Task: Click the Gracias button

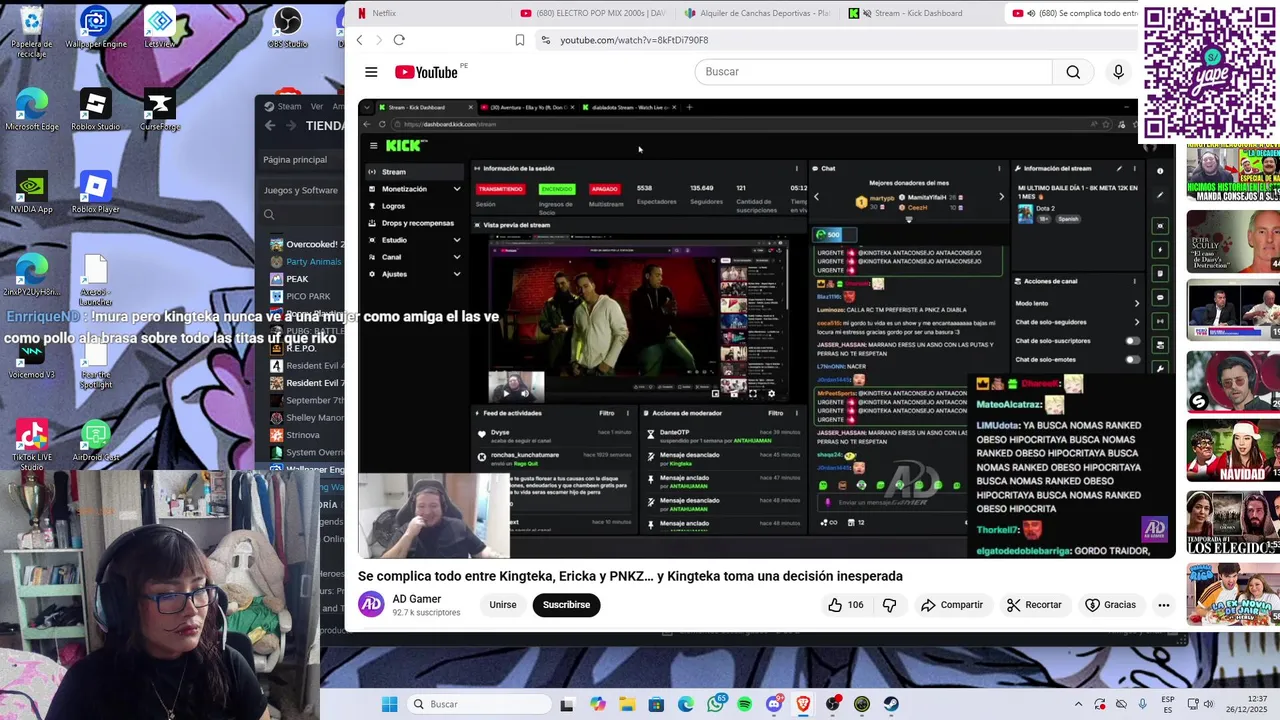Action: pos(1111,605)
